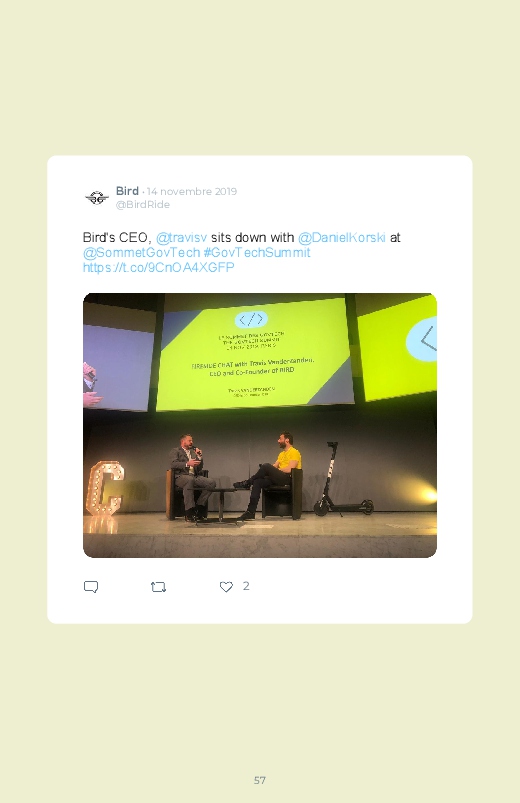Select the #GovTechSummit hashtag
This screenshot has height=803, width=520.
(257, 252)
